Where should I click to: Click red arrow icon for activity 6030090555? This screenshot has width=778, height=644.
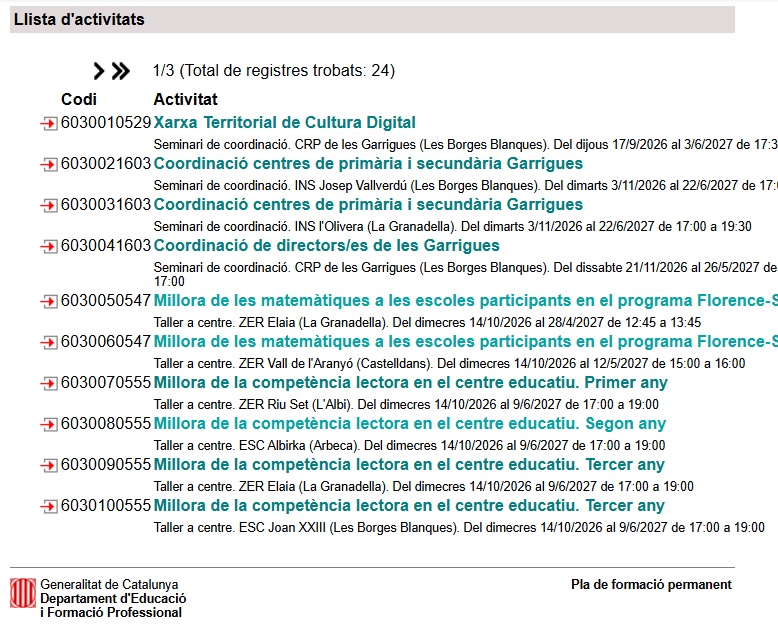point(49,465)
